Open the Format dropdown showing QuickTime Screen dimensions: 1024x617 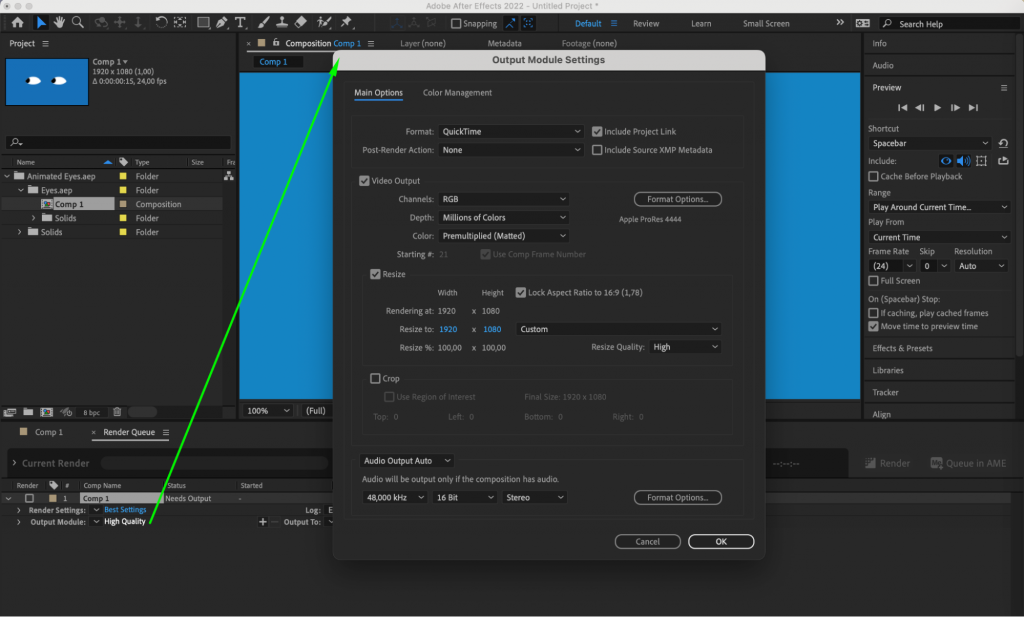click(511, 130)
